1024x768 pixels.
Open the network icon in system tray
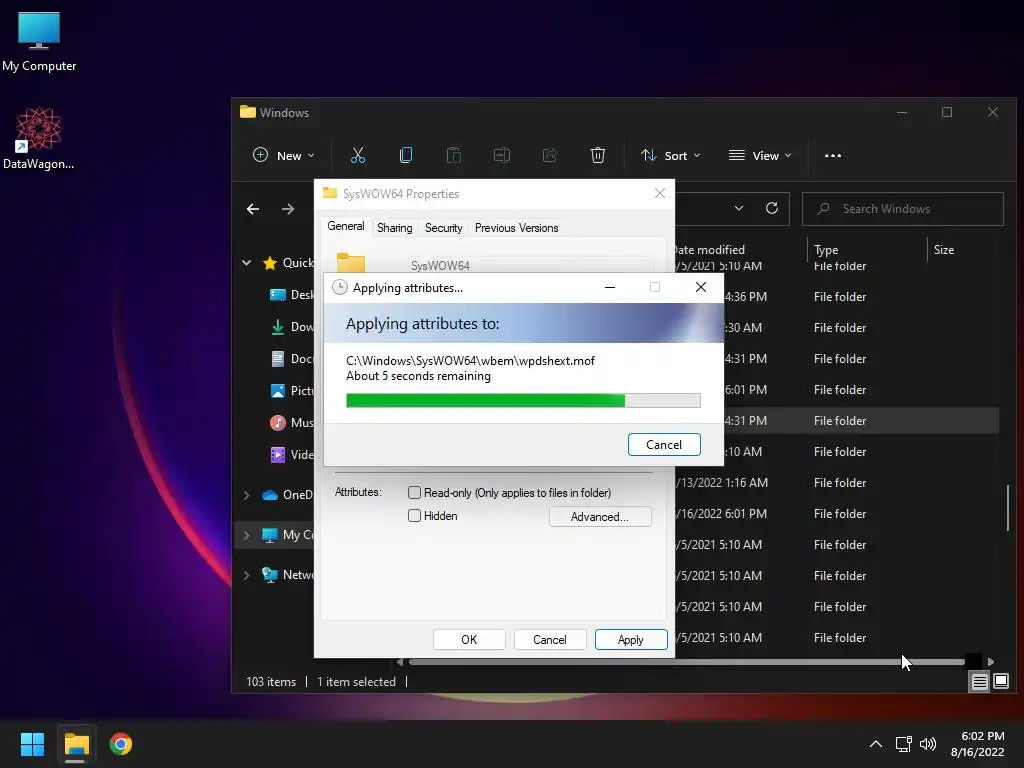(904, 744)
